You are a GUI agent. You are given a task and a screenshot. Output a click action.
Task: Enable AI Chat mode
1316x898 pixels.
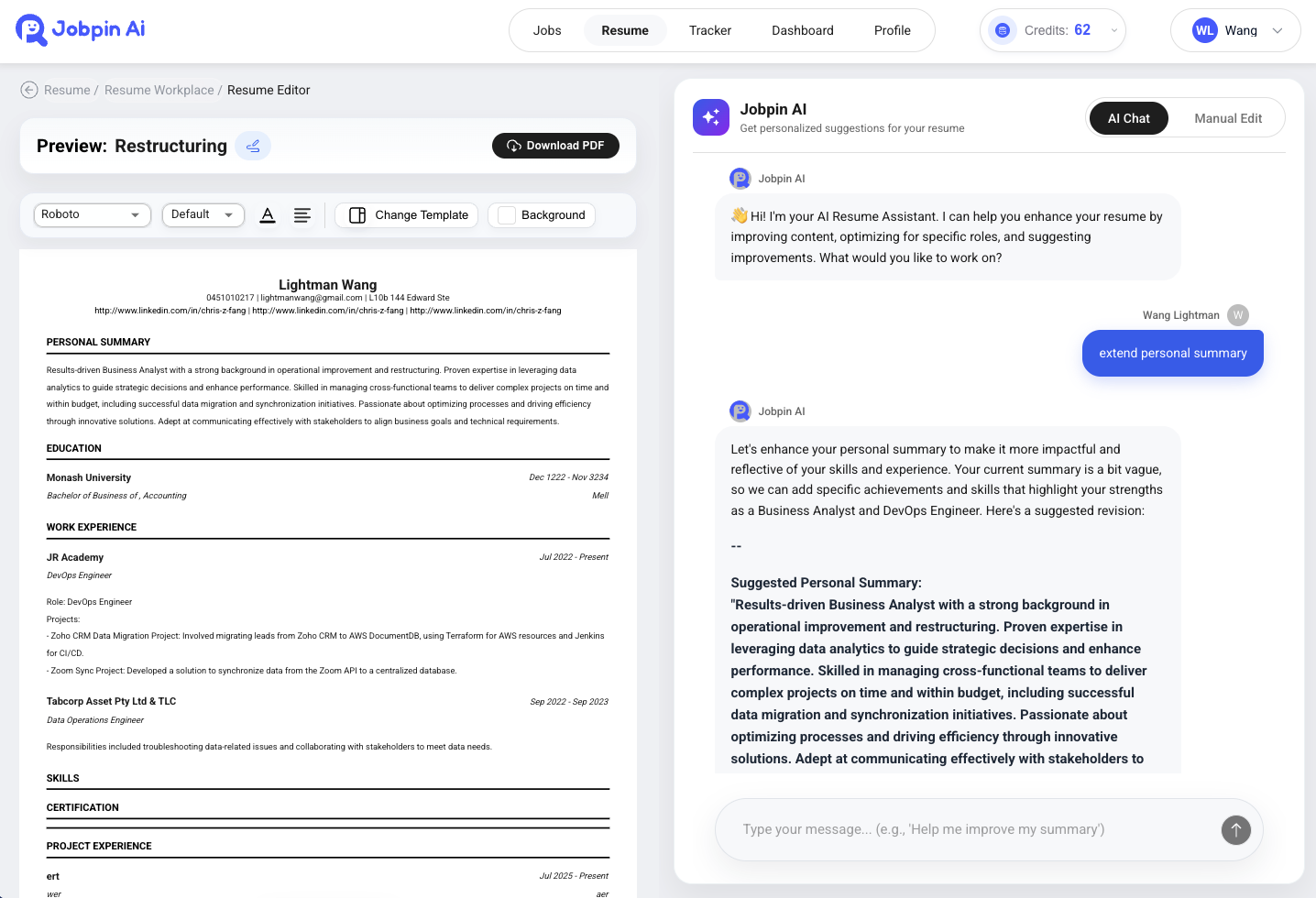tap(1128, 117)
